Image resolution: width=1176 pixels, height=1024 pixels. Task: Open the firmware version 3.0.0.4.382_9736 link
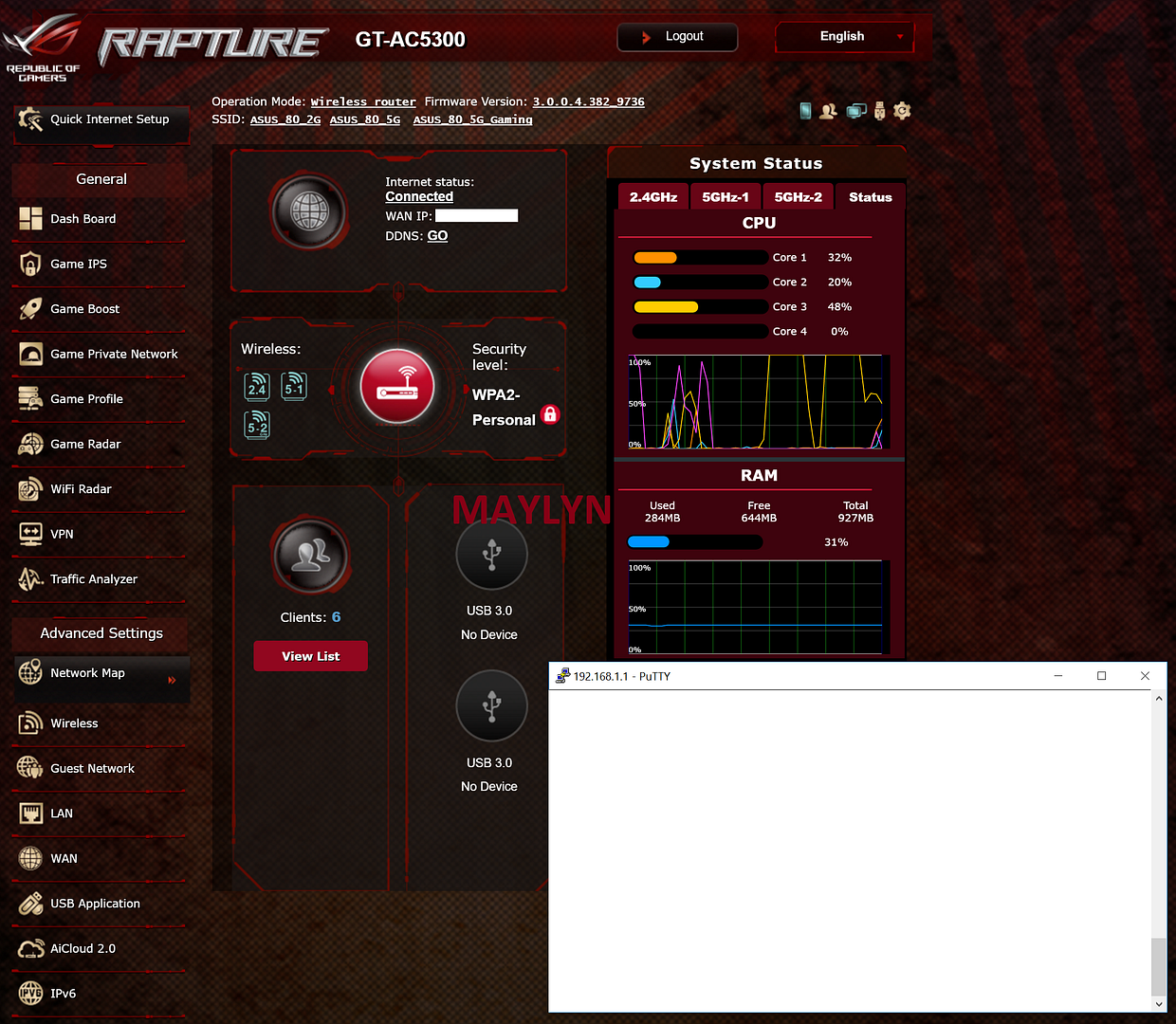pos(588,102)
